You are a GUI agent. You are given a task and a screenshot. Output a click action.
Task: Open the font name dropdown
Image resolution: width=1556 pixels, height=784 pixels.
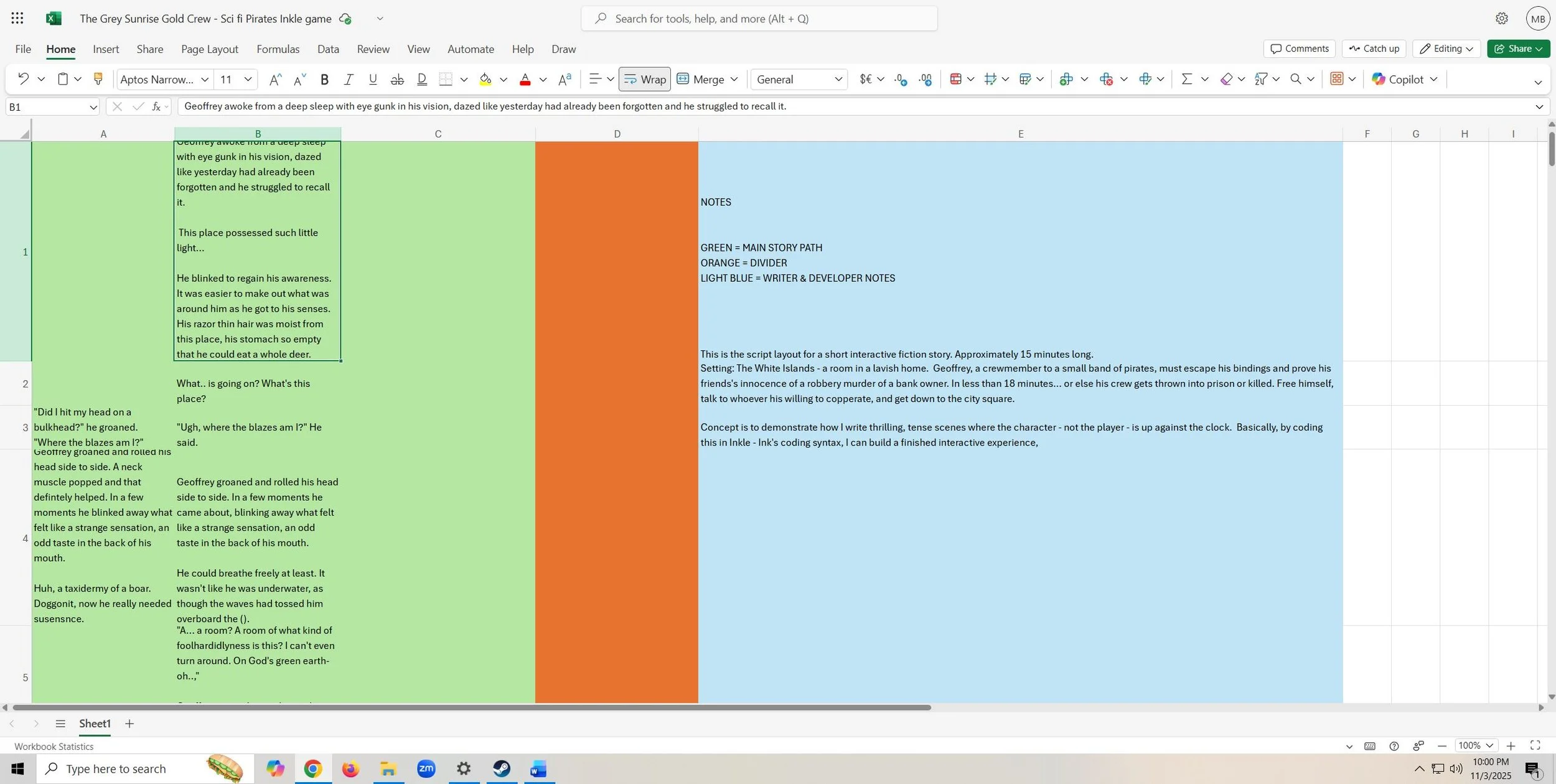pos(204,79)
